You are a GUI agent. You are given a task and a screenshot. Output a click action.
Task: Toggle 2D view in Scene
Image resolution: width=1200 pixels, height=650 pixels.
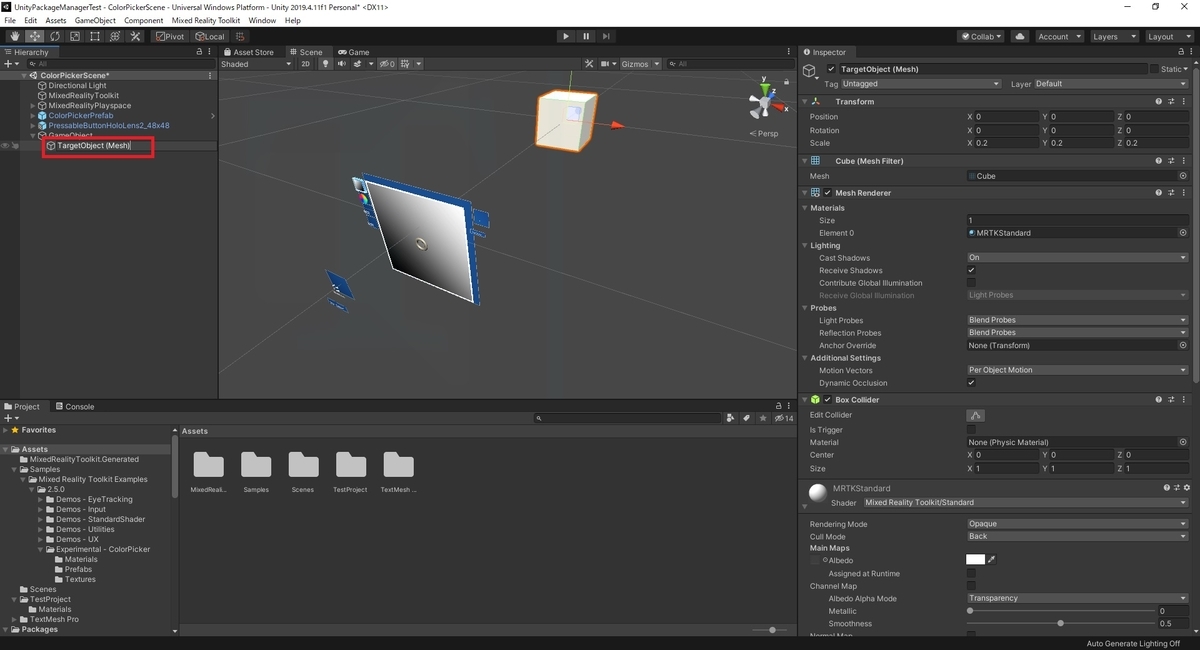pyautogui.click(x=306, y=64)
